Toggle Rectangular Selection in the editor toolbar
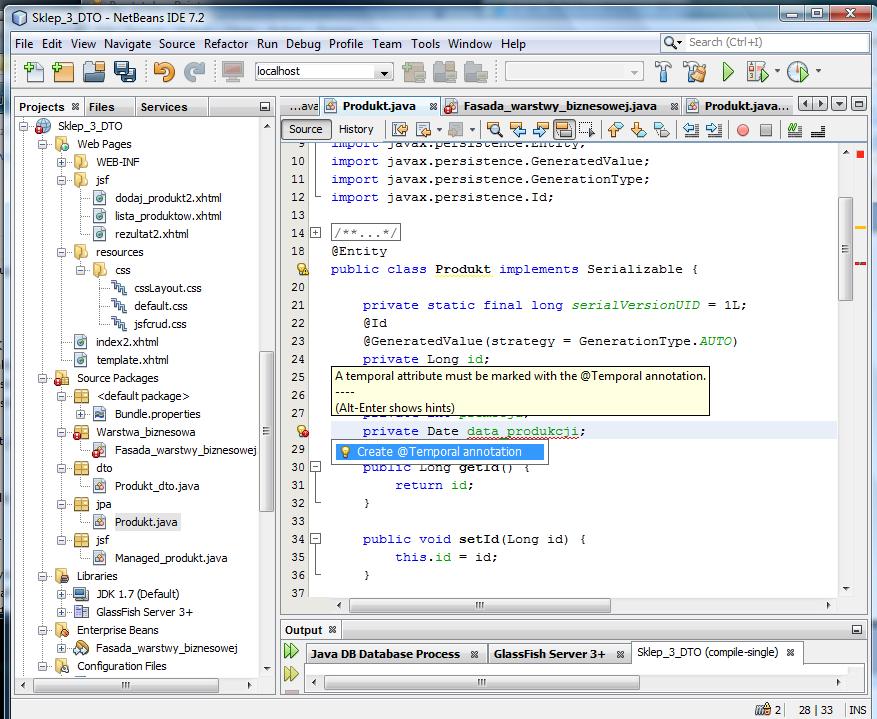Viewport: 877px width, 719px height. click(587, 130)
